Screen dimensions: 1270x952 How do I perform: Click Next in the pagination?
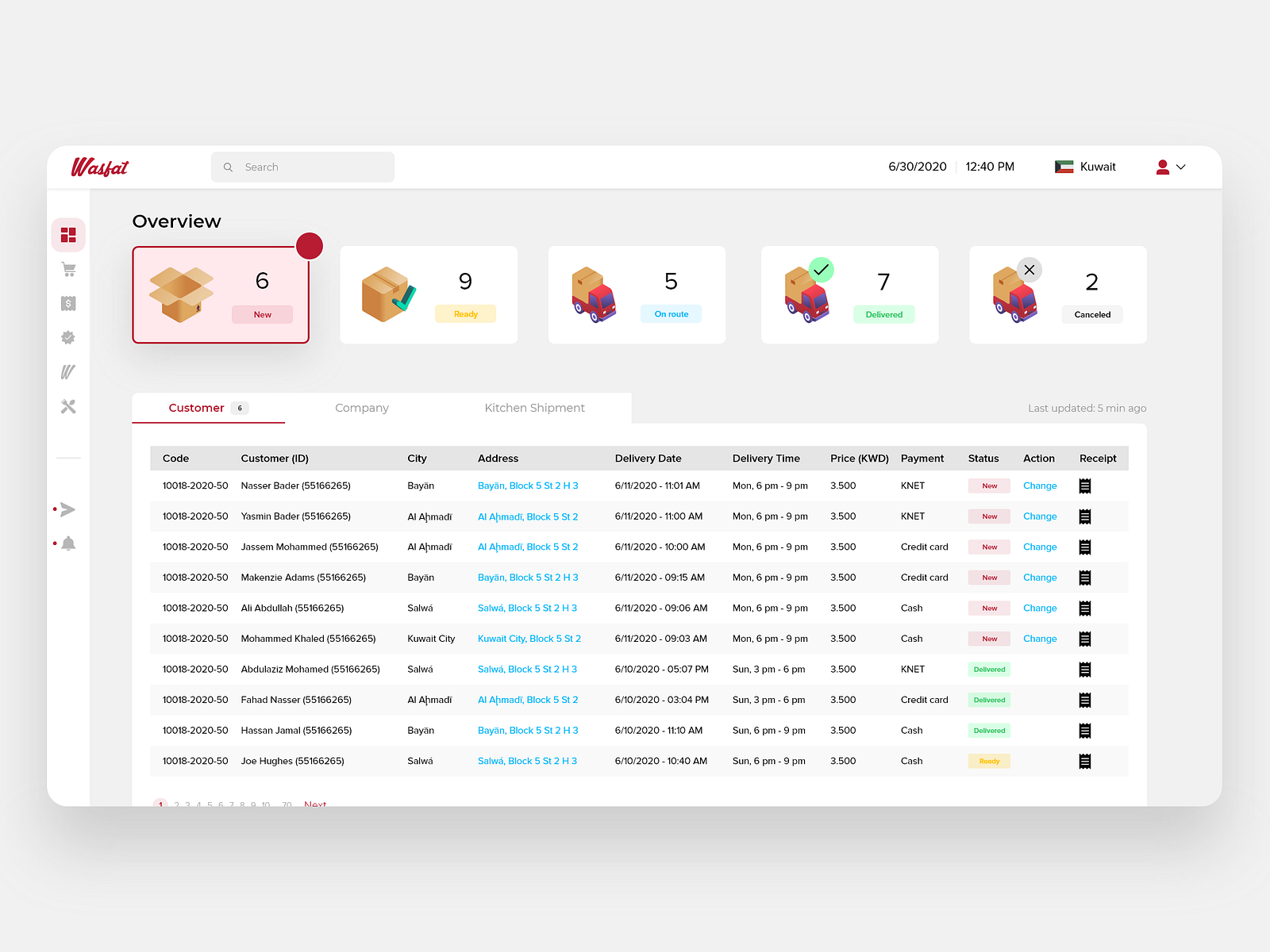coord(315,804)
